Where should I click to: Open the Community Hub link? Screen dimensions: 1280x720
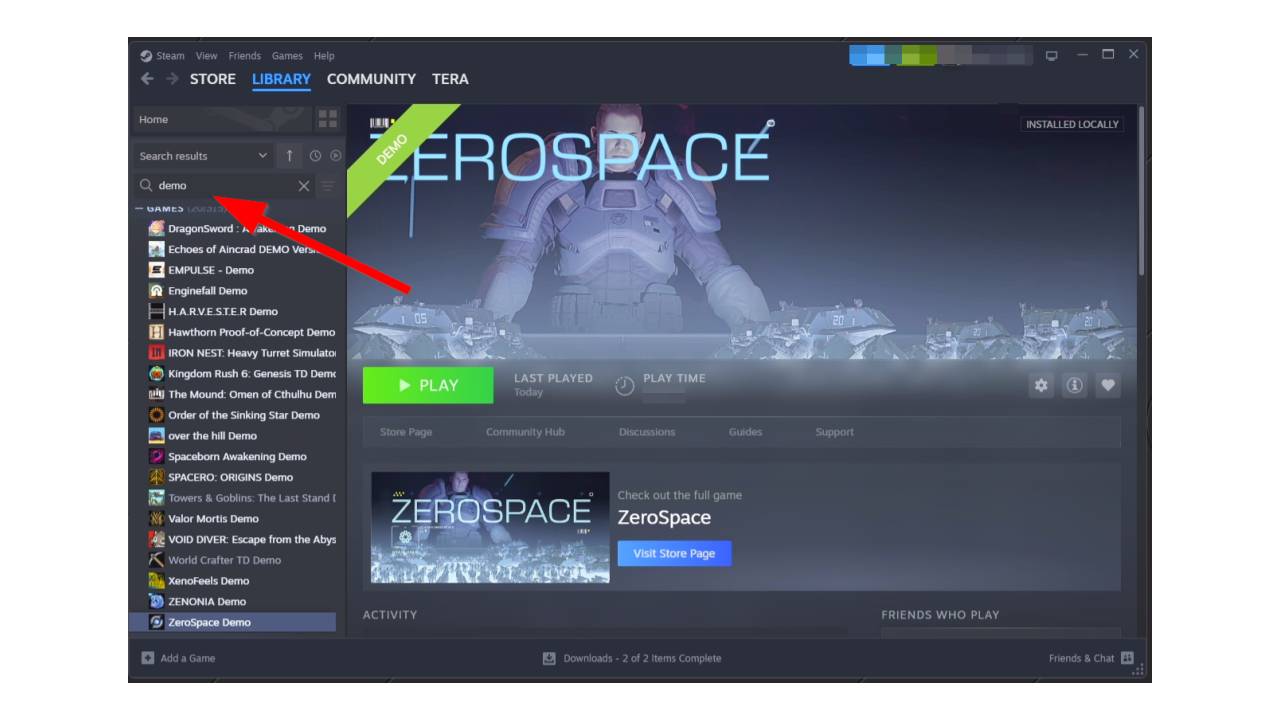click(525, 432)
